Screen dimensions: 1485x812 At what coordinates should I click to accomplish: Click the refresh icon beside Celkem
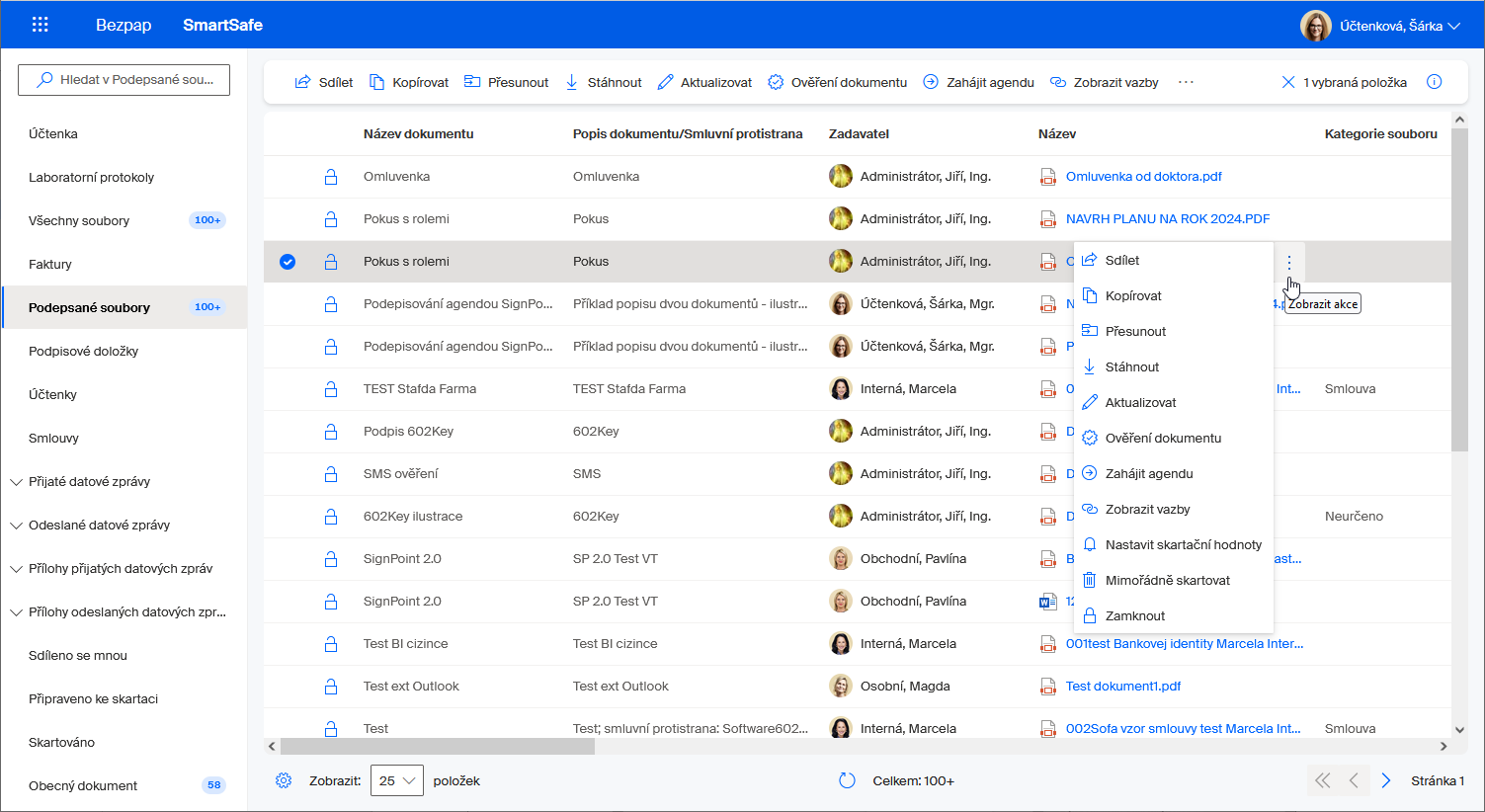point(847,780)
